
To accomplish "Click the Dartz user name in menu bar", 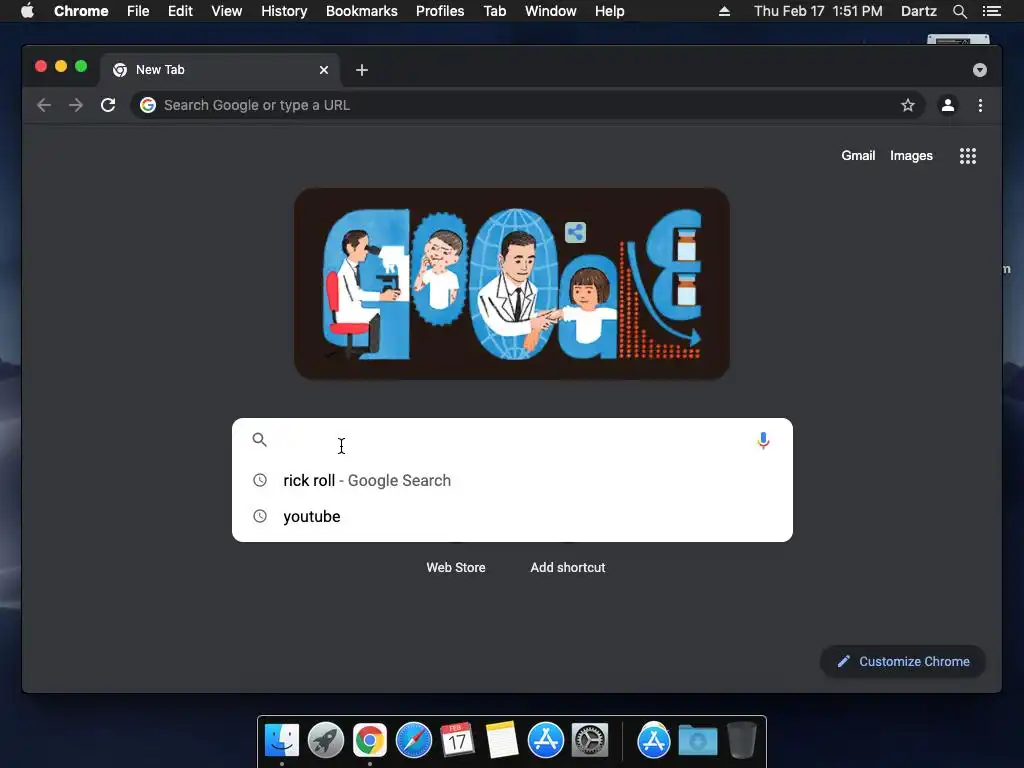I will (919, 11).
